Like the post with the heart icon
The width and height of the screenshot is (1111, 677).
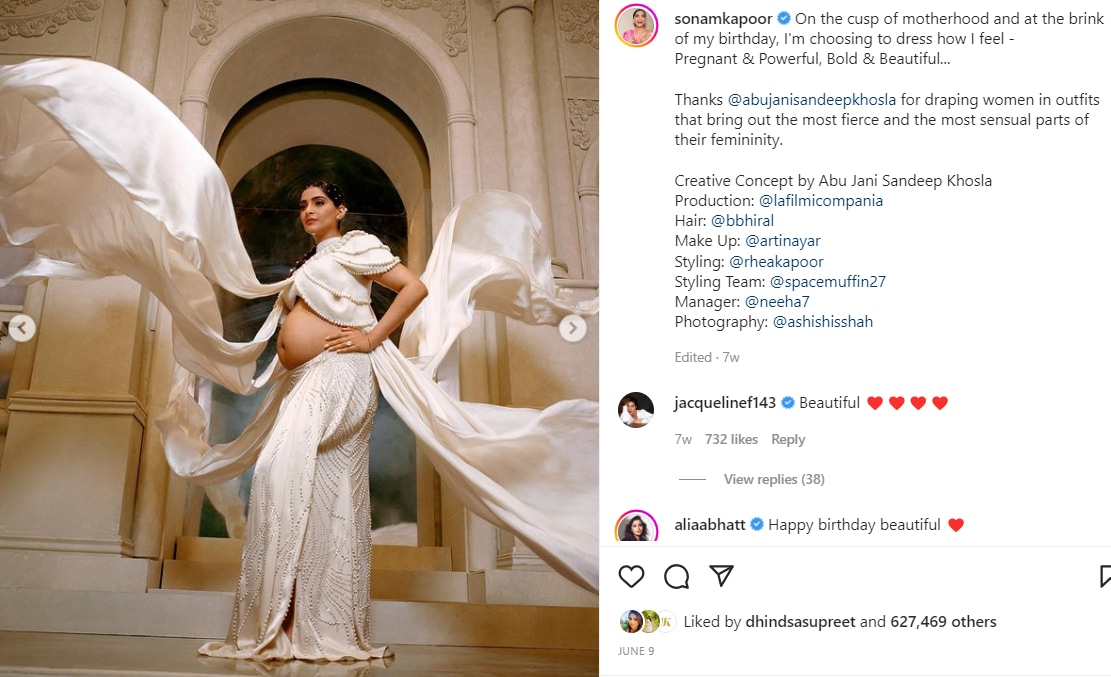click(x=631, y=576)
